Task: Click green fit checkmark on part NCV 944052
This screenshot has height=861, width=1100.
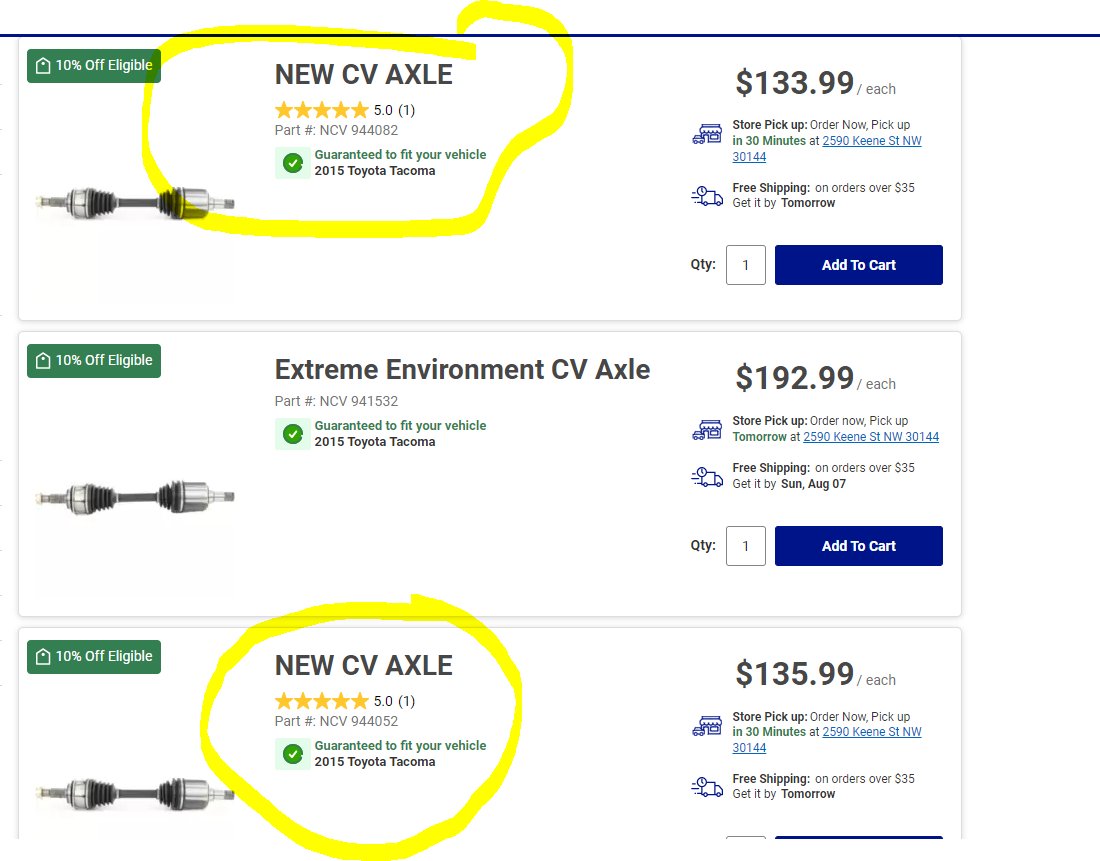Action: (x=293, y=754)
